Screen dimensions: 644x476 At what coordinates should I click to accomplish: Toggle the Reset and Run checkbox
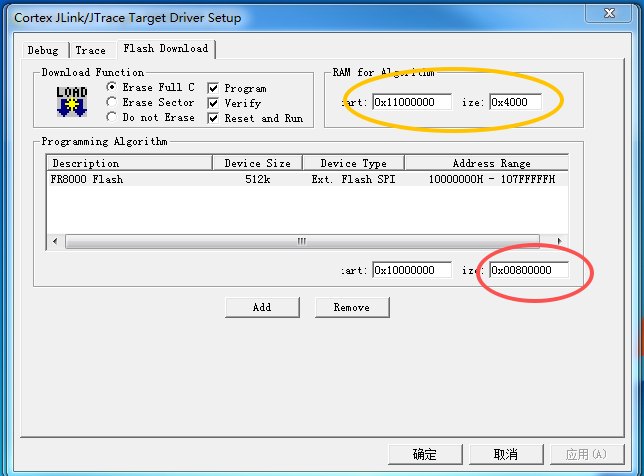click(213, 118)
